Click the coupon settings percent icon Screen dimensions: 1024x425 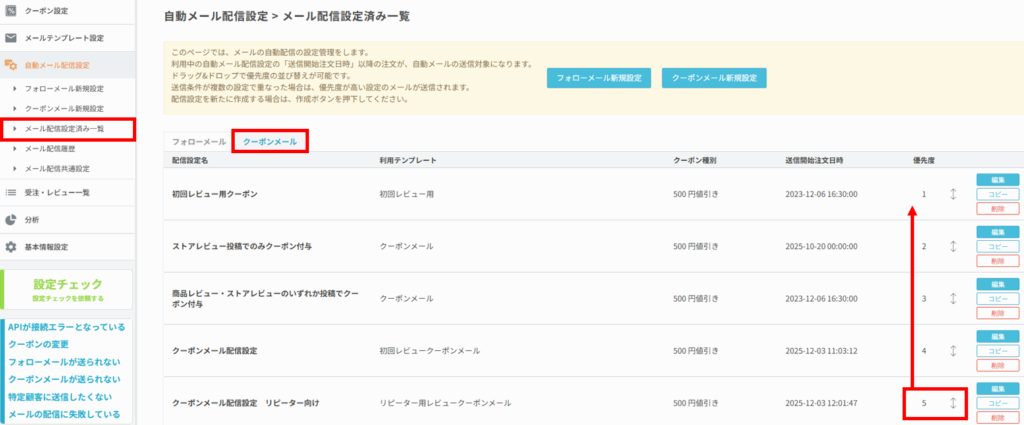11,12
